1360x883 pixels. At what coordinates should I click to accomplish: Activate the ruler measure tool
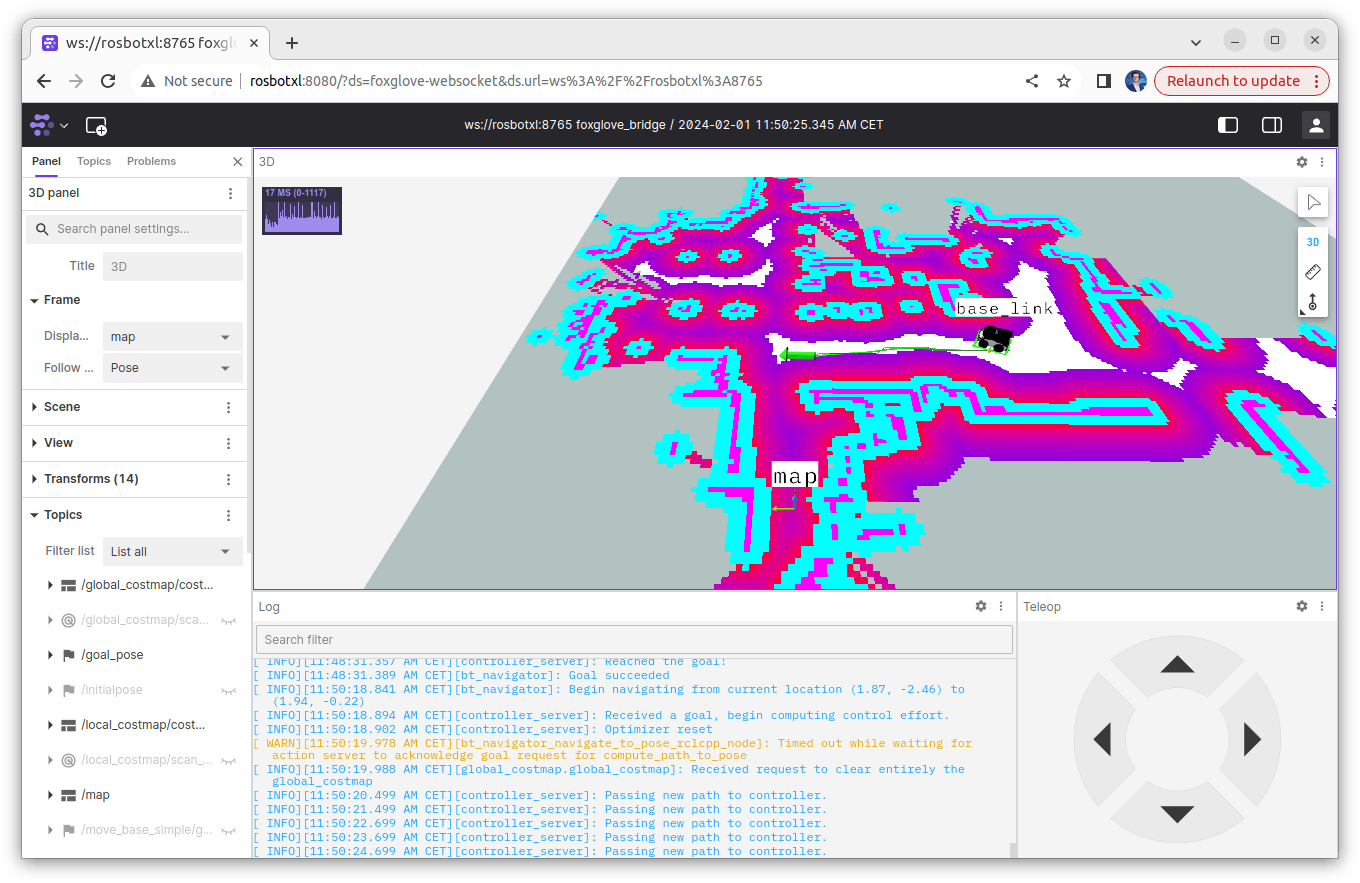click(x=1313, y=271)
